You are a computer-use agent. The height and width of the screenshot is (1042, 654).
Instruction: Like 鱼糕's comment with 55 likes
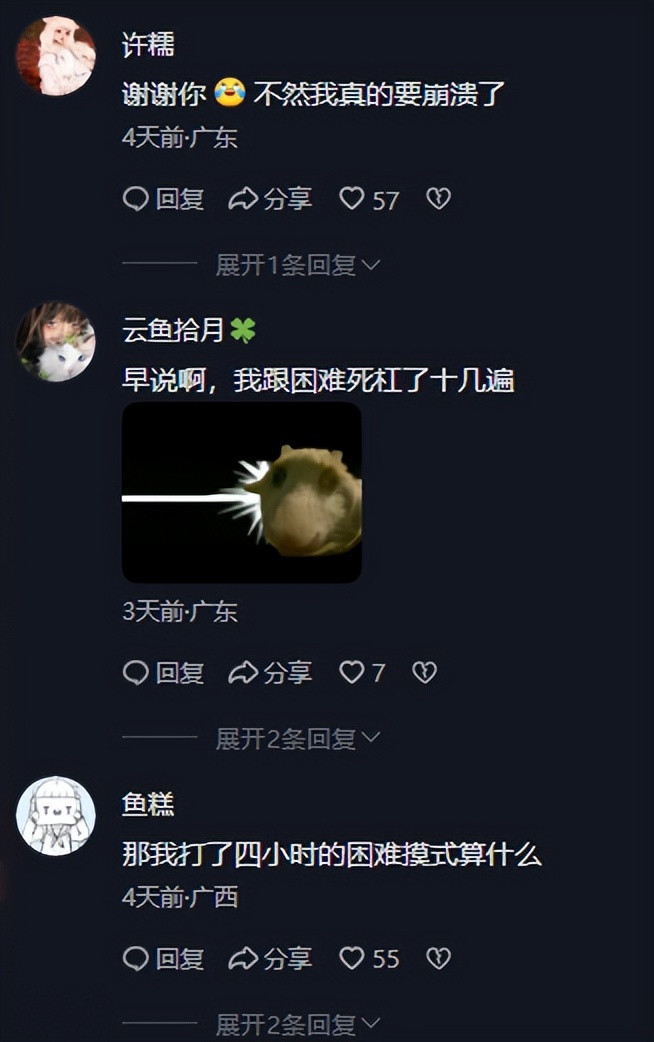[352, 958]
